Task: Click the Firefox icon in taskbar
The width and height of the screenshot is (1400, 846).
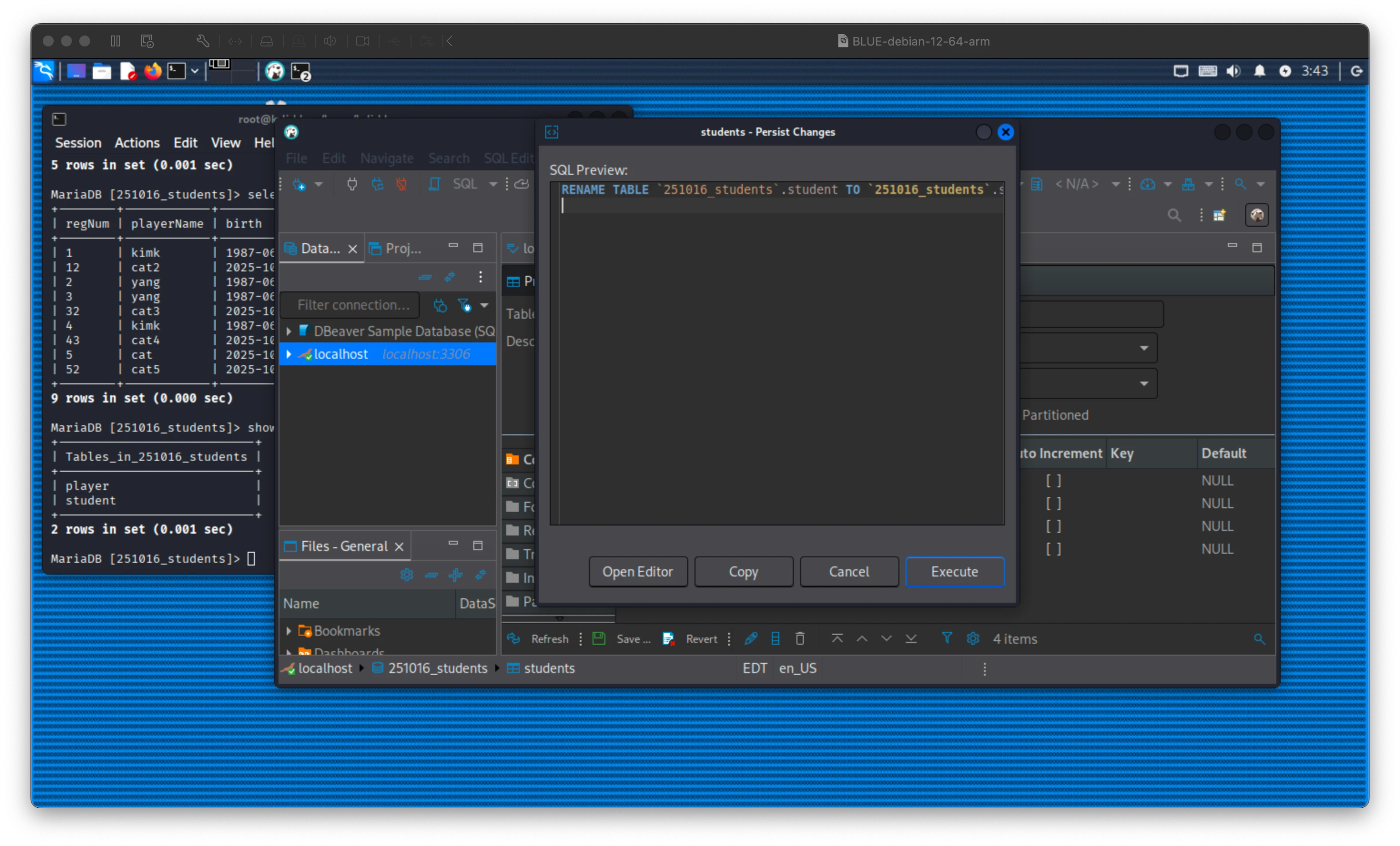Action: point(152,71)
